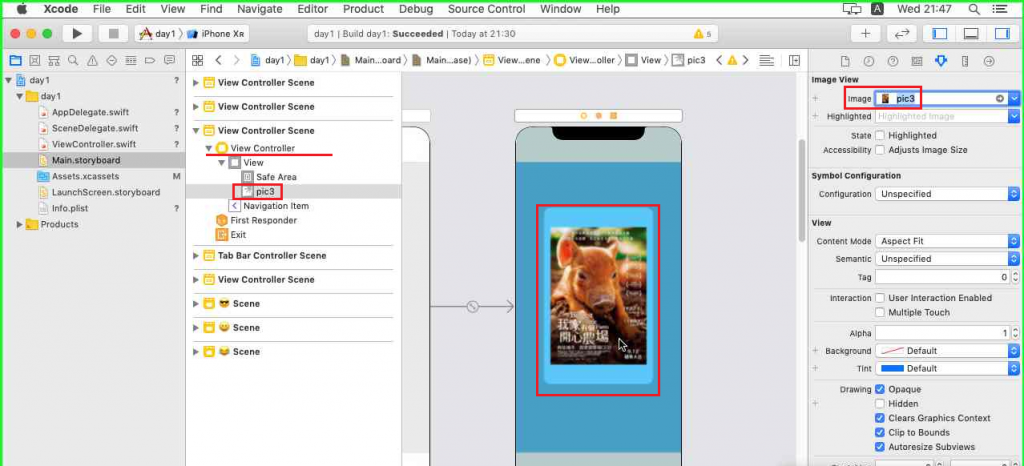Open the History inspector
Image resolution: width=1024 pixels, height=466 pixels.
coord(869,61)
